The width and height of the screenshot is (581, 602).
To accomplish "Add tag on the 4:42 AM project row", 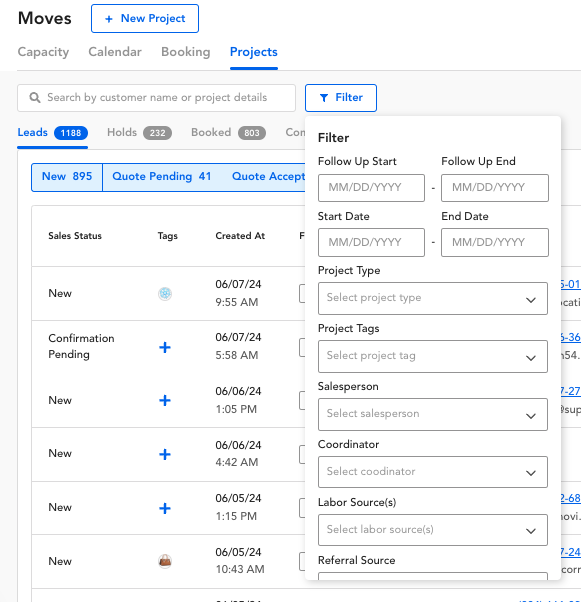I will (165, 455).
